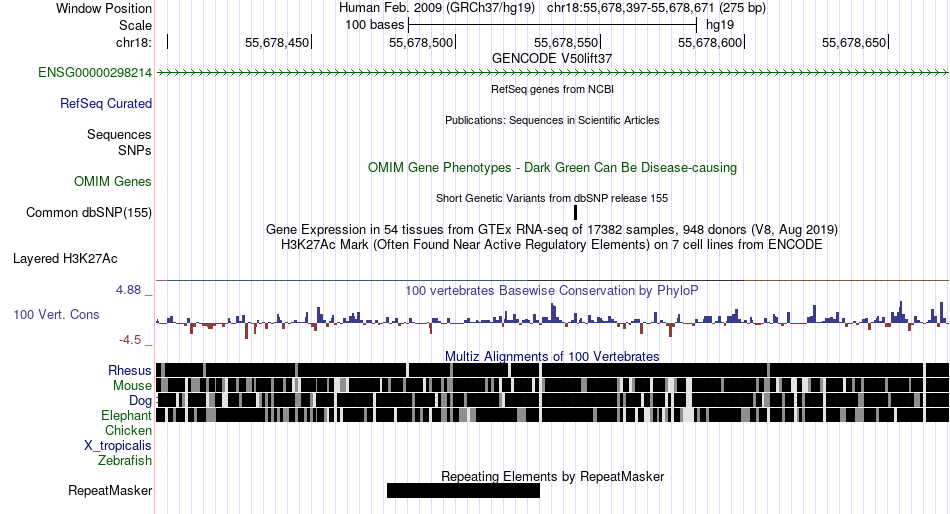950x514 pixels.
Task: Select the OMIM Genes track label
Action: click(112, 181)
